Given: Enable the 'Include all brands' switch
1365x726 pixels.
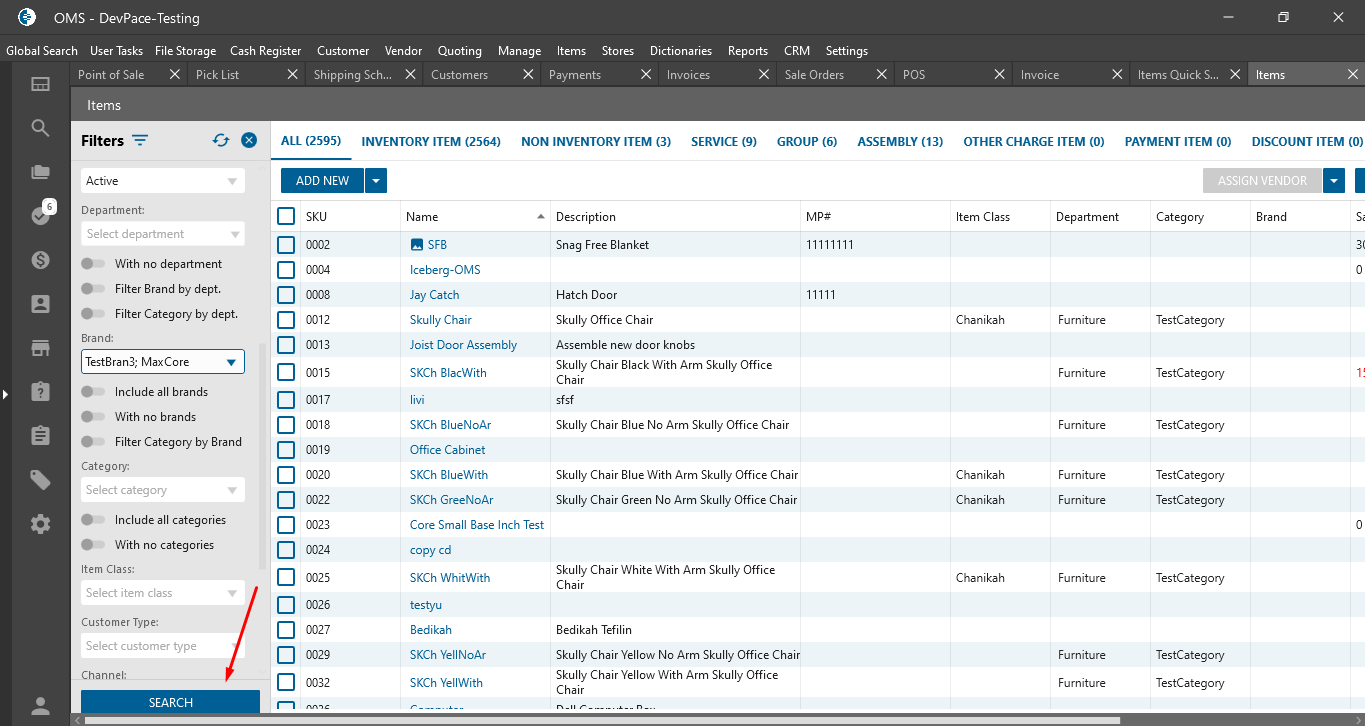Looking at the screenshot, I should coord(94,392).
